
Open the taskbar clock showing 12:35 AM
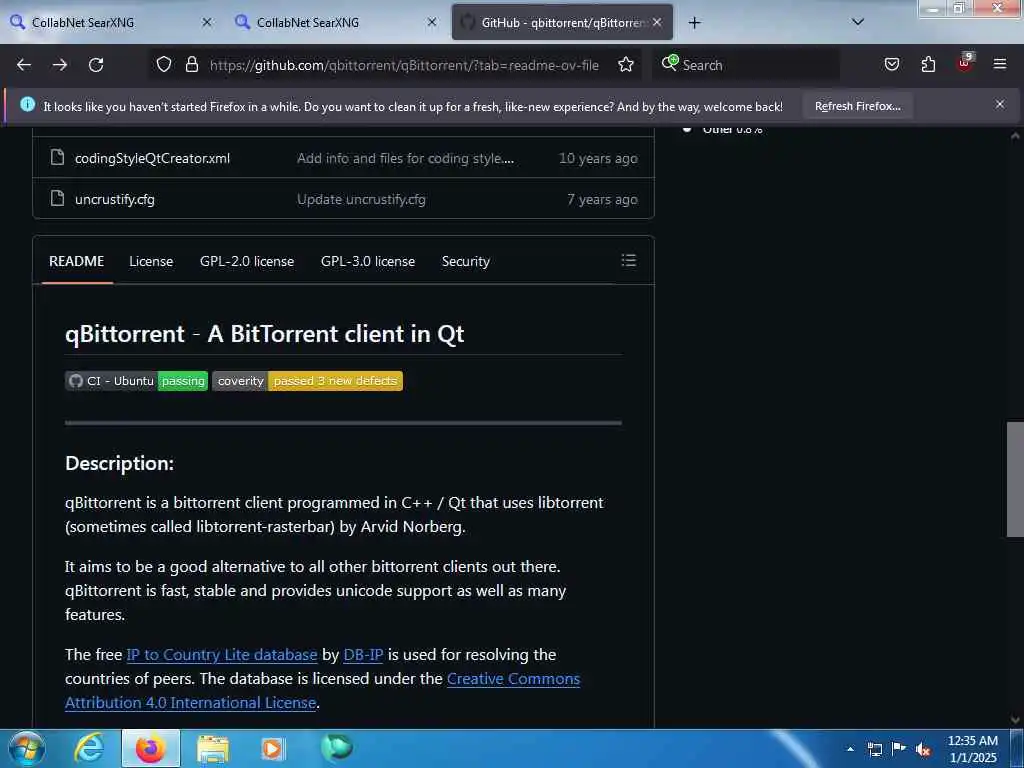click(972, 749)
